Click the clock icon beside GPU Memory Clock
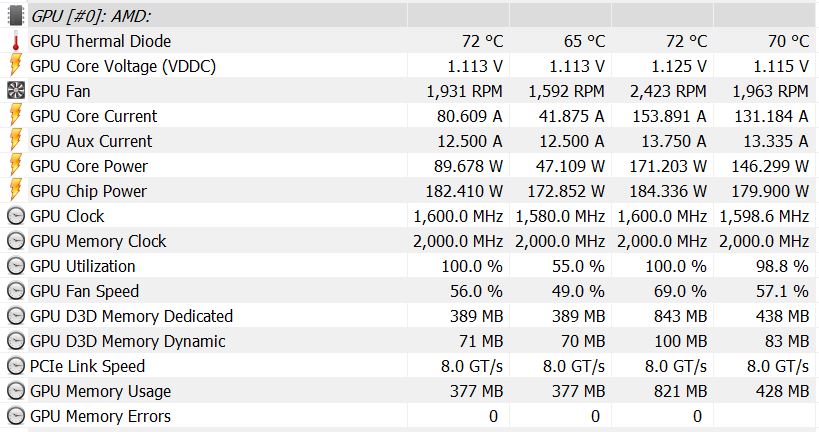 click(x=16, y=241)
